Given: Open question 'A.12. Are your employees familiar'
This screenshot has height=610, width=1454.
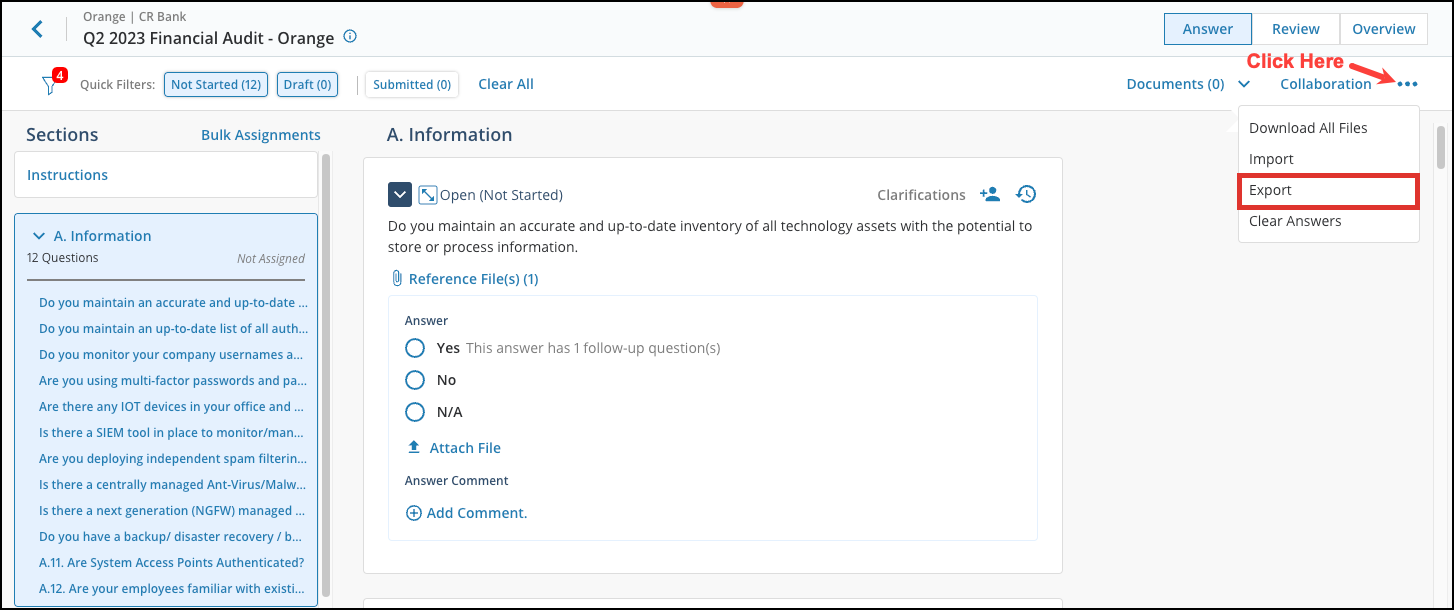Looking at the screenshot, I should click(x=173, y=589).
